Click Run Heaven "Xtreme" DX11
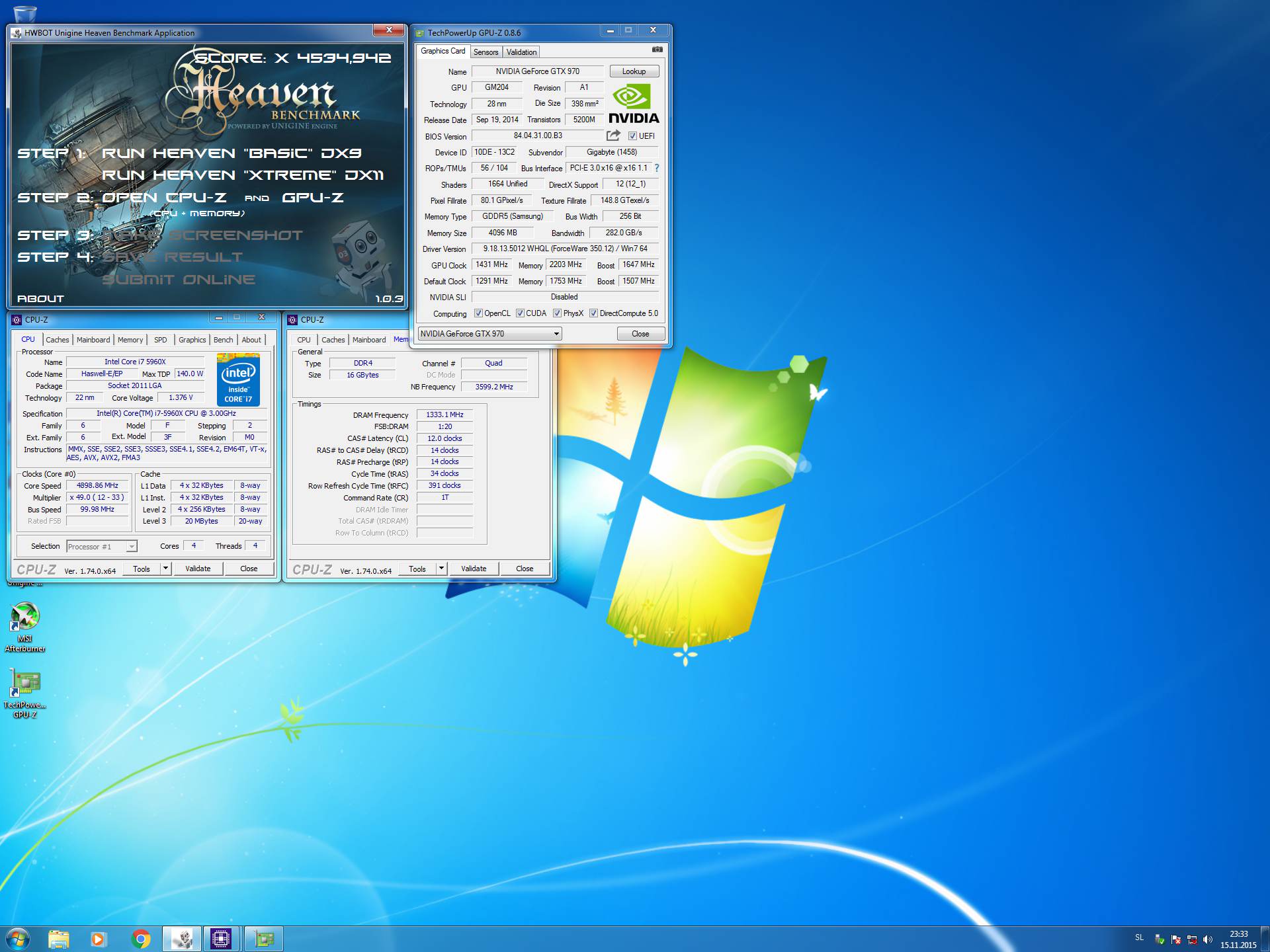 (x=242, y=175)
